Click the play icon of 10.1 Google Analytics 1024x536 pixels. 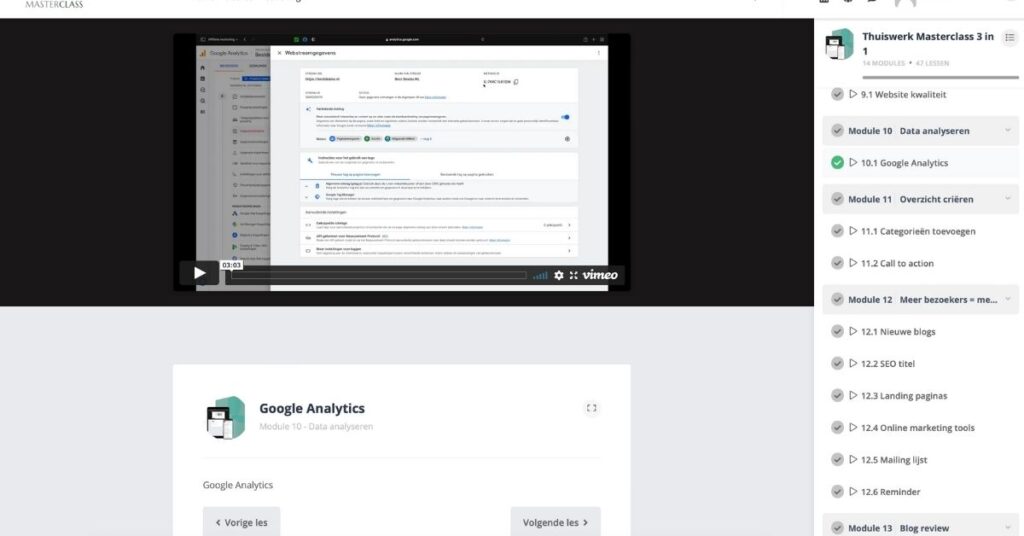[x=853, y=163]
